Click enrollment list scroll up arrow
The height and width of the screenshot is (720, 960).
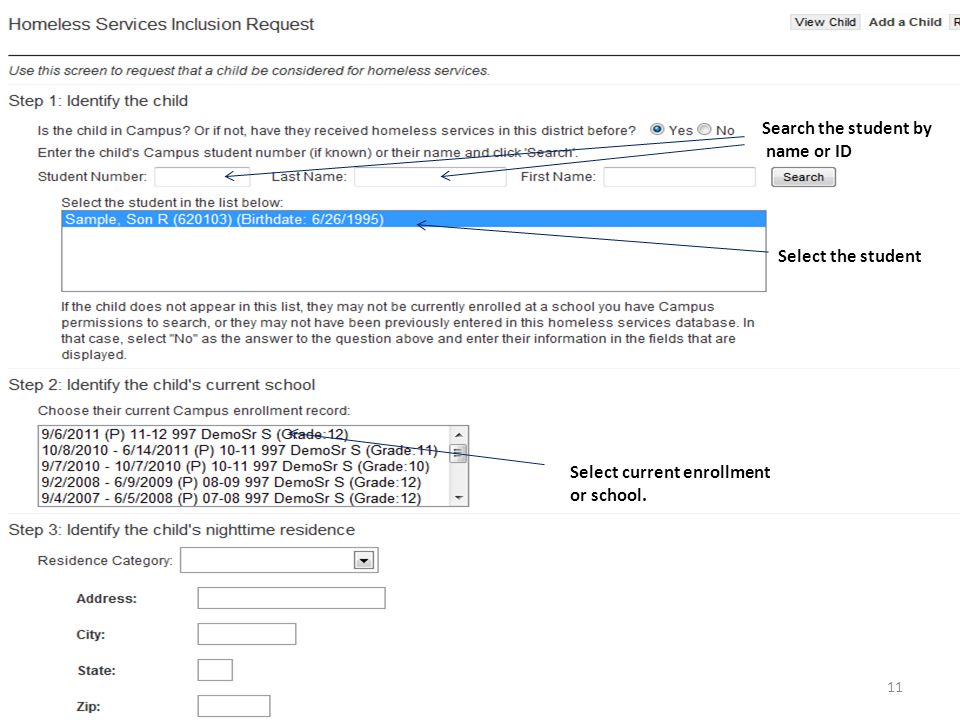(459, 435)
